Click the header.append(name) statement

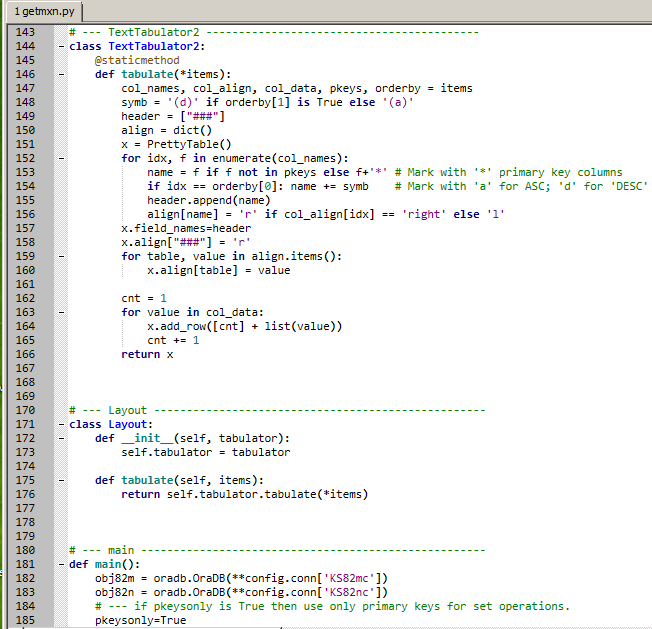203,200
